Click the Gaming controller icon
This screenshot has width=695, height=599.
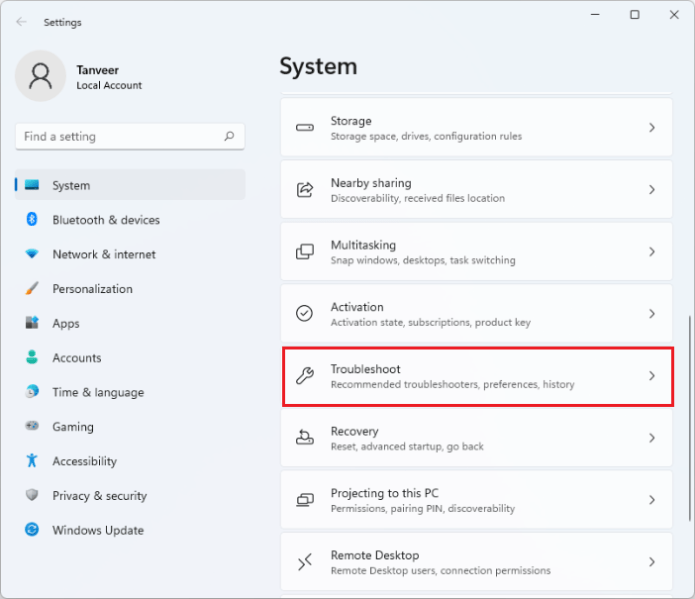click(32, 426)
